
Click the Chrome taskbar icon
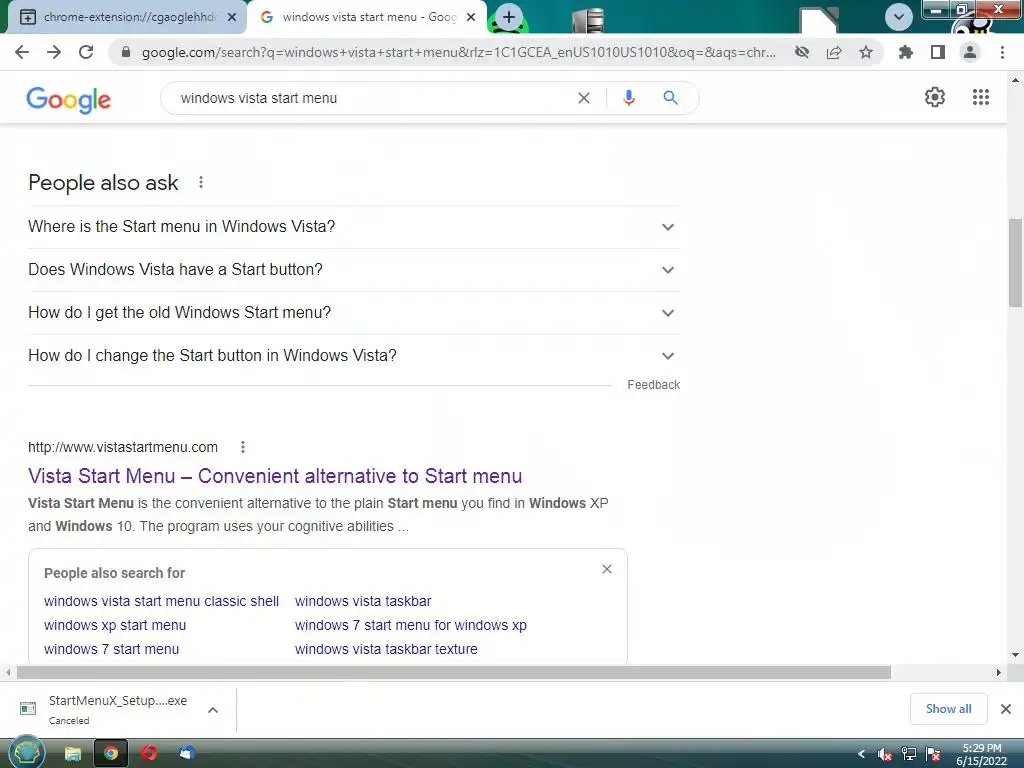[x=111, y=754]
